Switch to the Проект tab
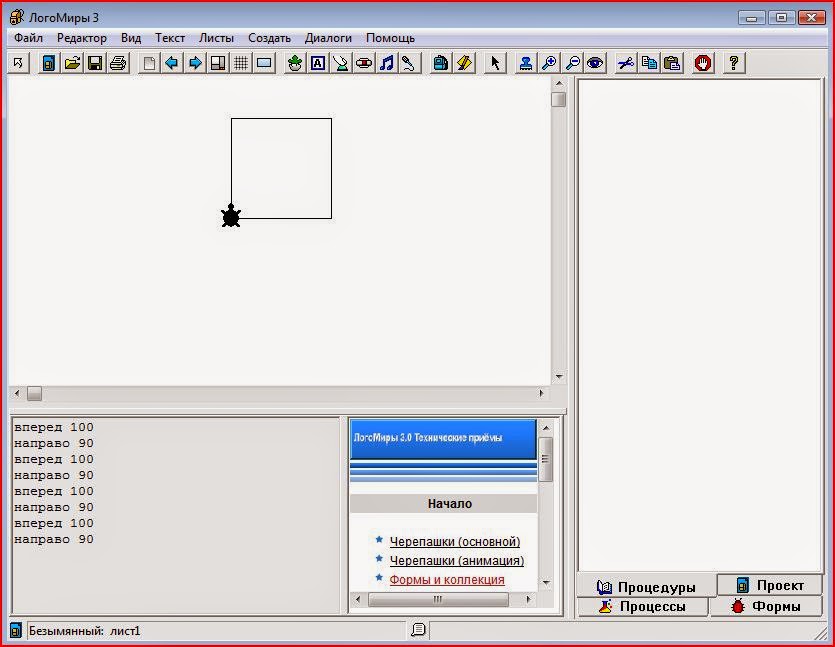Viewport: 835px width, 647px height. (x=769, y=585)
